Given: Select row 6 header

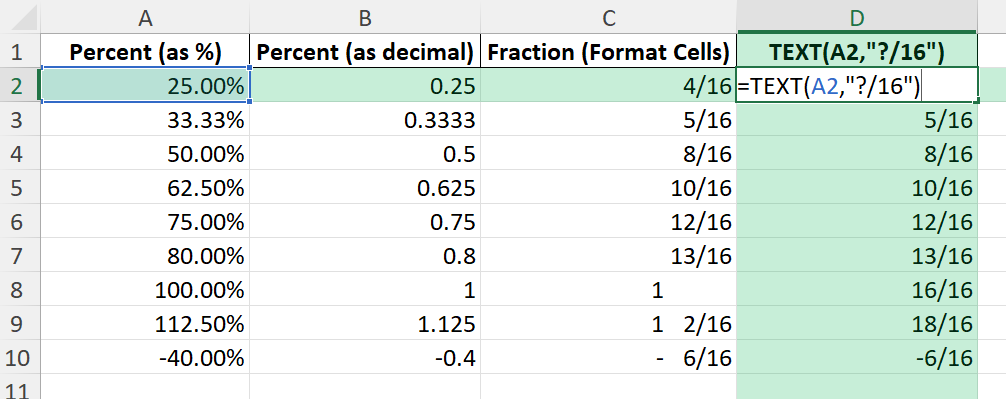Looking at the screenshot, I should point(20,221).
